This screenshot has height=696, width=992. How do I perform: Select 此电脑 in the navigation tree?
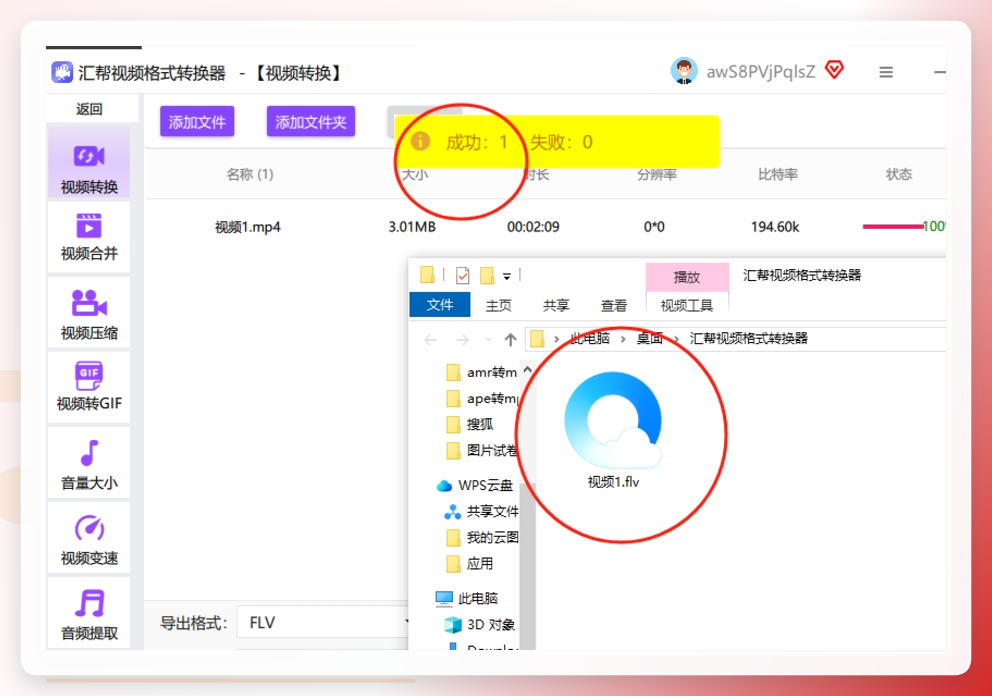(467, 598)
